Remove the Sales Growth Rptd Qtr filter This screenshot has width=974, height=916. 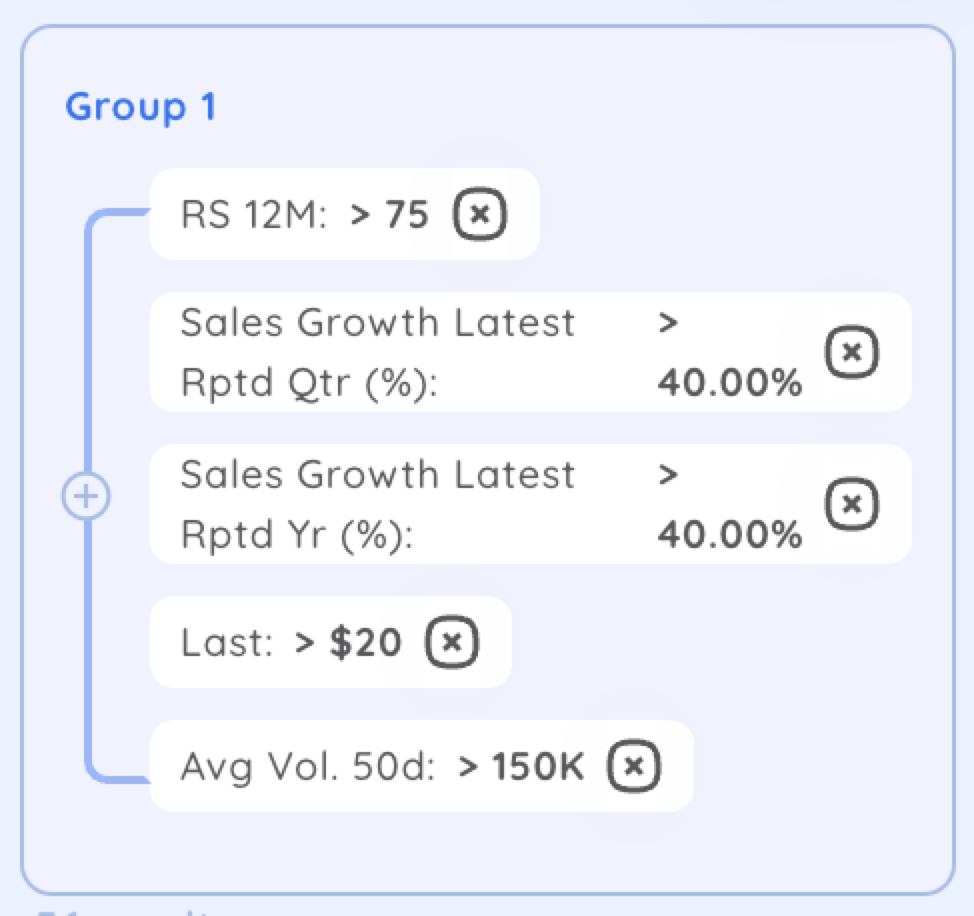(852, 351)
